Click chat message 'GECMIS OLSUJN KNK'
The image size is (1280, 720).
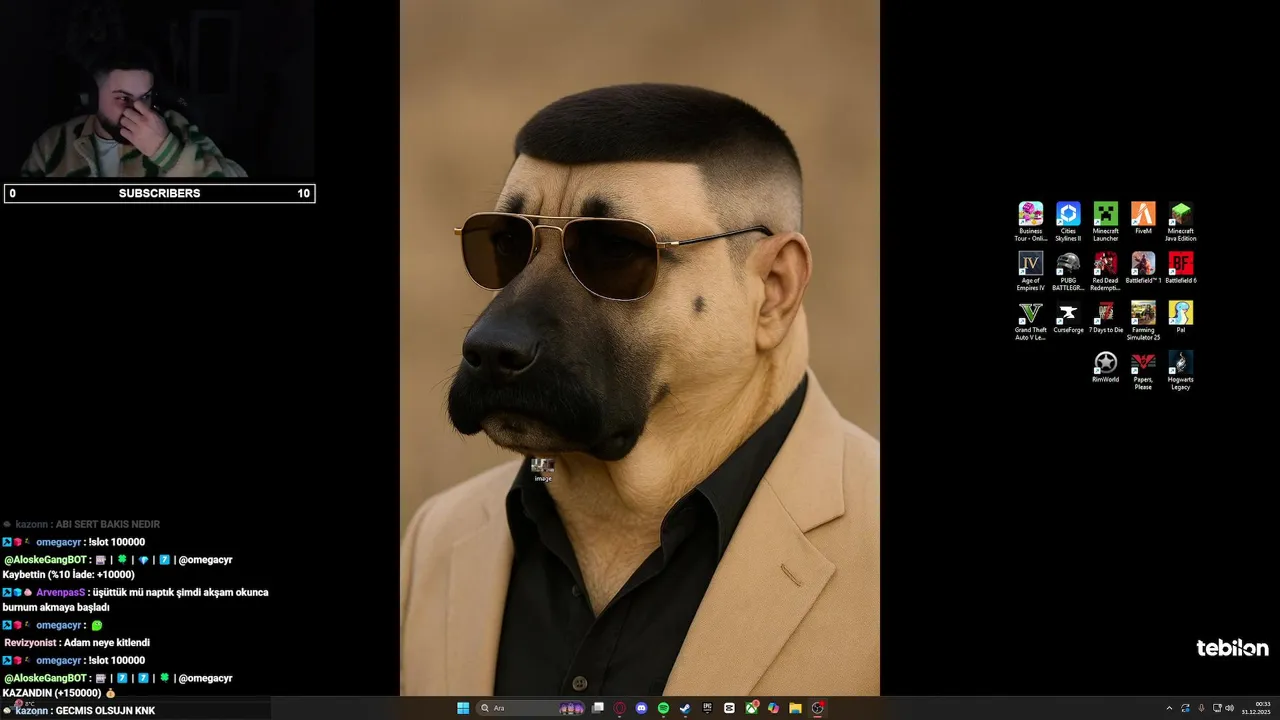click(105, 711)
